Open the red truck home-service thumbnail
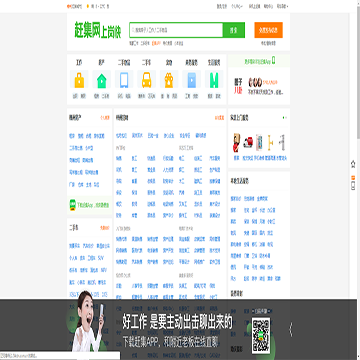 click(x=248, y=143)
